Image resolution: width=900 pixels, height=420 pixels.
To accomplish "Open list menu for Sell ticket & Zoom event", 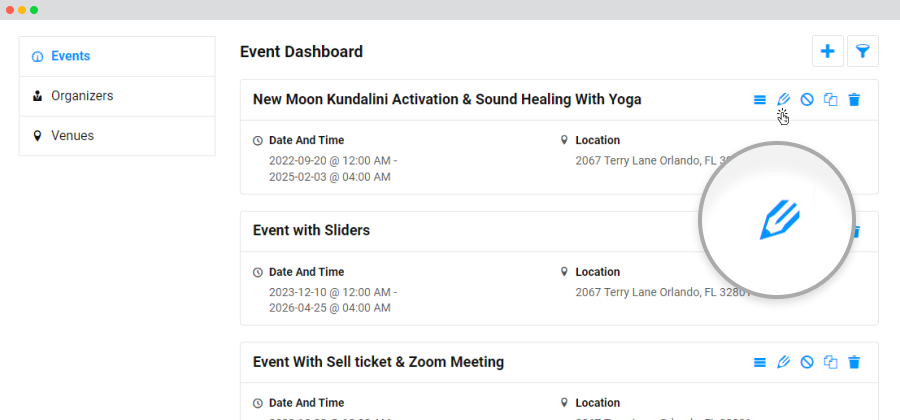I will point(759,362).
